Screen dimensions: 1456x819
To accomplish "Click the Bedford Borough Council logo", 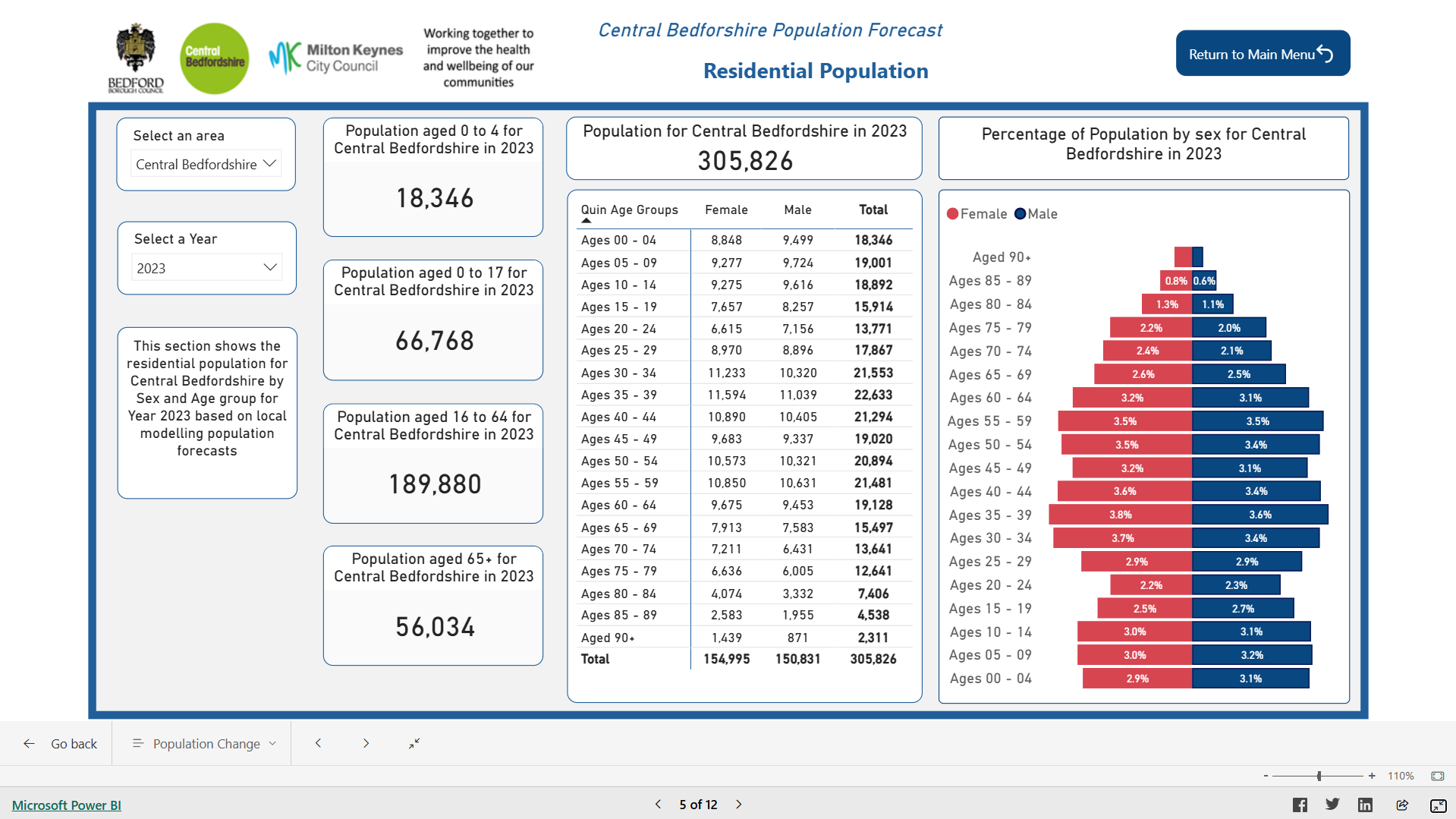I will coord(136,58).
